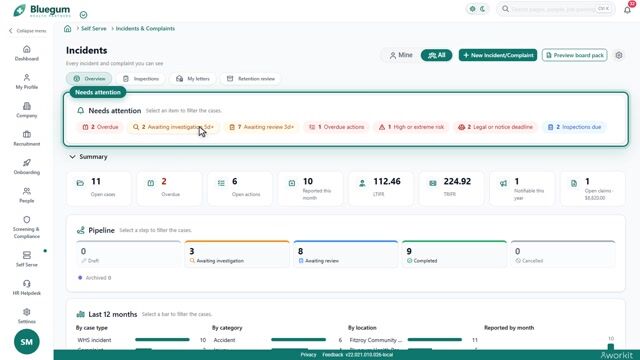Filter by High or extreme risk chip
The image size is (640, 360).
(411, 127)
